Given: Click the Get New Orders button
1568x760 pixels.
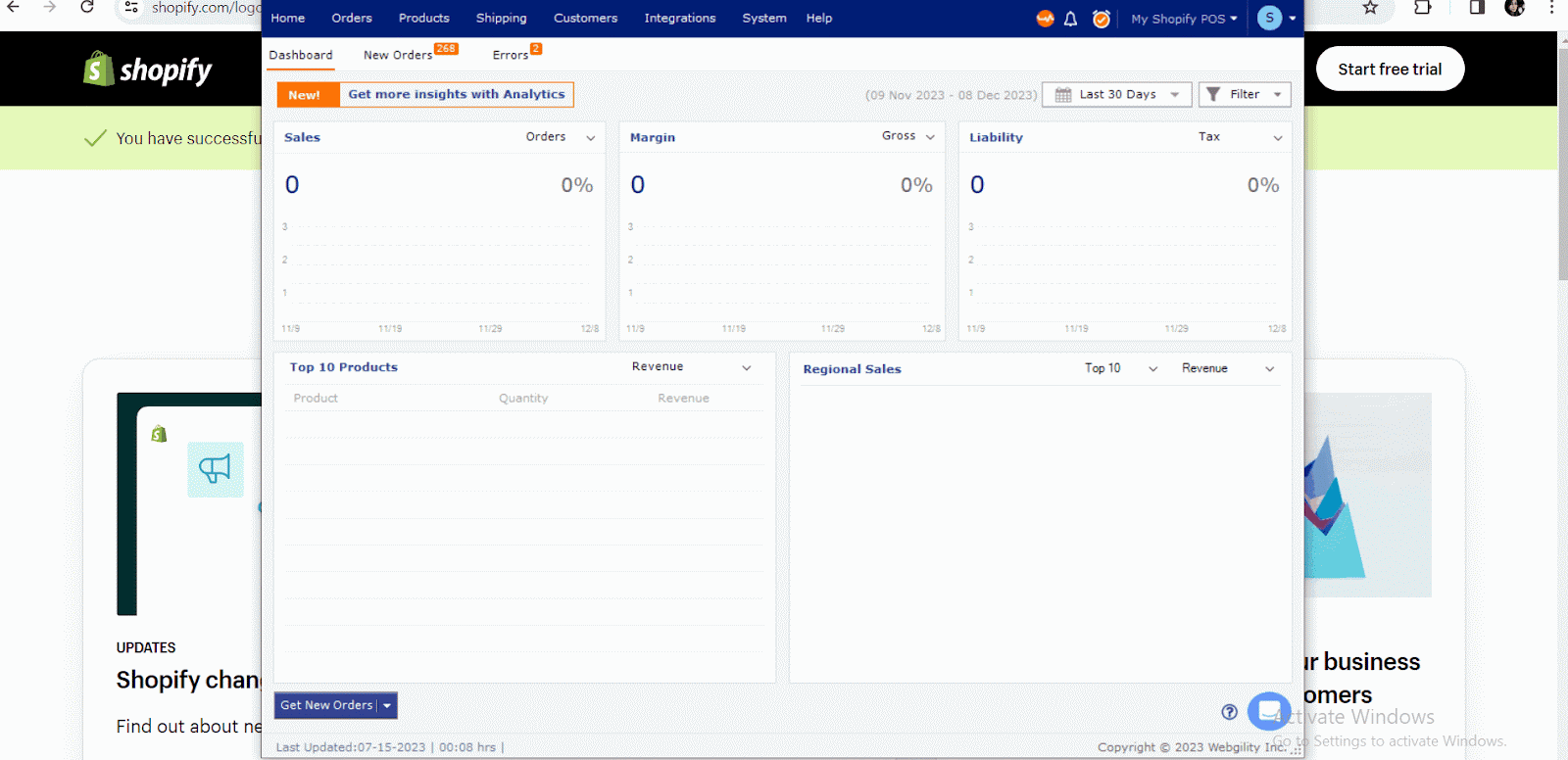Looking at the screenshot, I should tap(326, 705).
